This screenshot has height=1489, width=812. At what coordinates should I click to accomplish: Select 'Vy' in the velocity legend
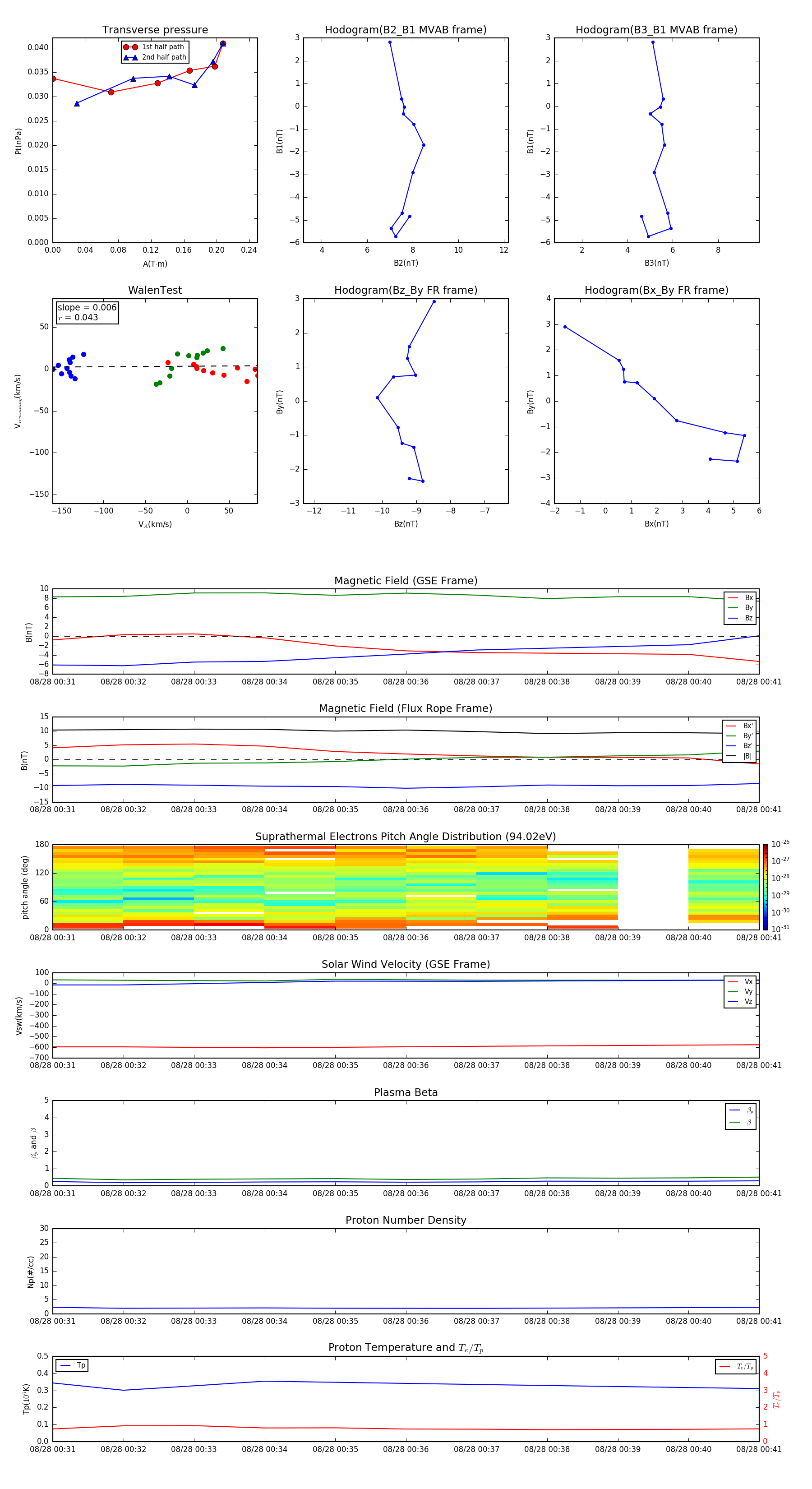coord(740,991)
